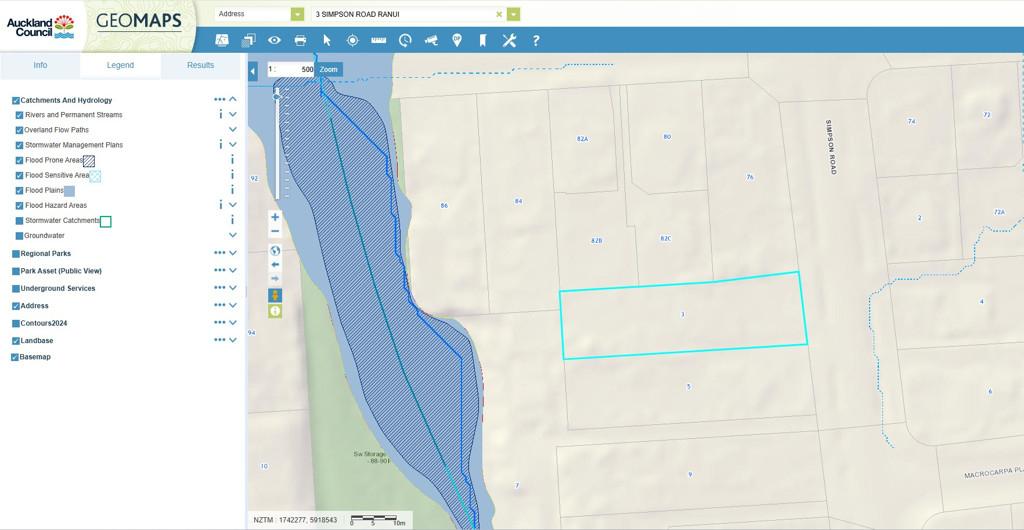
Task: Click the street view camera icon
Action: tap(431, 40)
